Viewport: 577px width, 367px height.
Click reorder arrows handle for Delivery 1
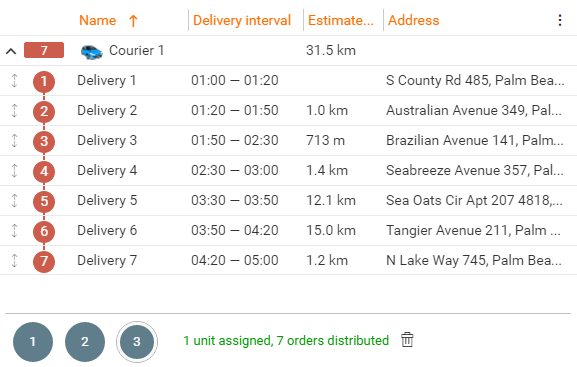(14, 81)
